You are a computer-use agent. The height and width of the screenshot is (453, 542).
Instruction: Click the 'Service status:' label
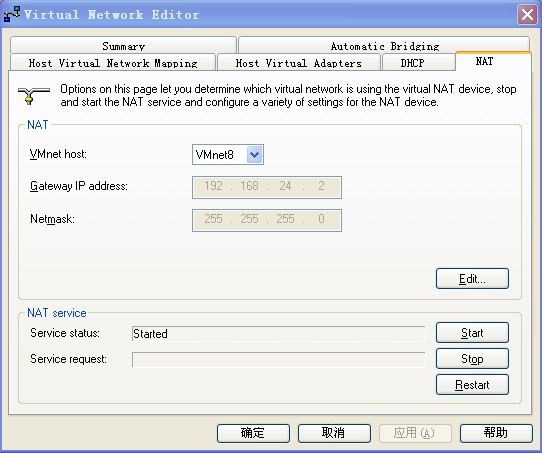[65, 333]
